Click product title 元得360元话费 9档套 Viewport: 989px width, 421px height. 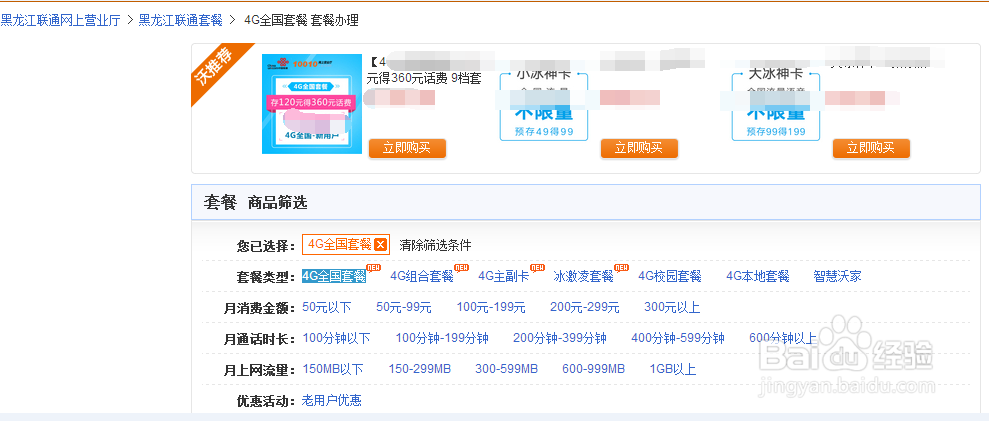pos(424,79)
